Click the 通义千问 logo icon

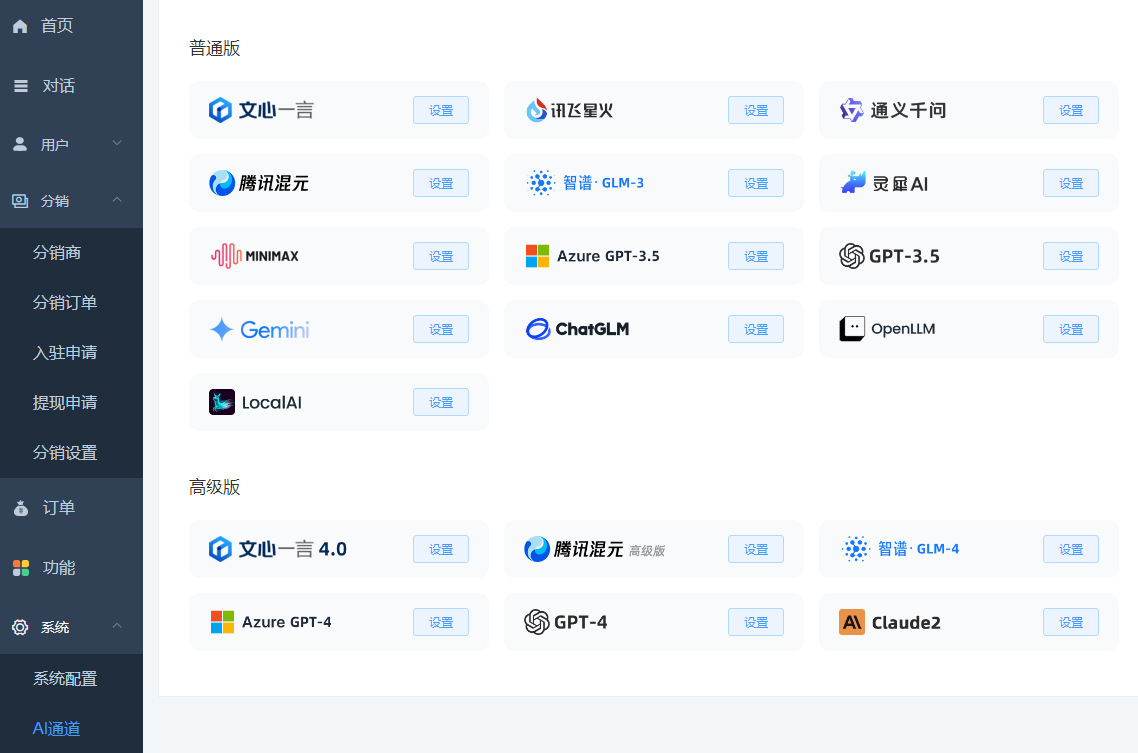851,110
